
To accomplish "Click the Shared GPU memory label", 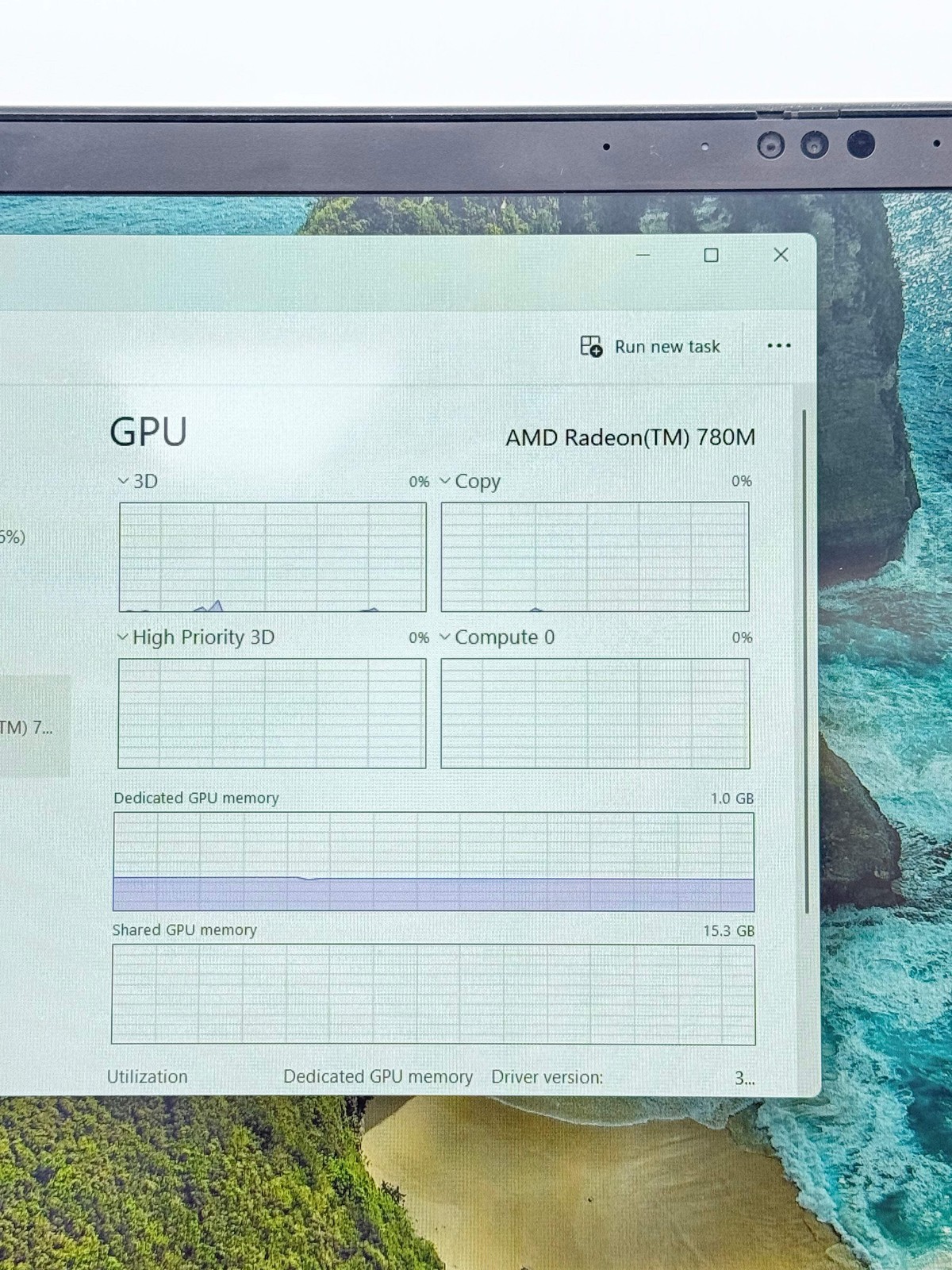I will [x=185, y=930].
